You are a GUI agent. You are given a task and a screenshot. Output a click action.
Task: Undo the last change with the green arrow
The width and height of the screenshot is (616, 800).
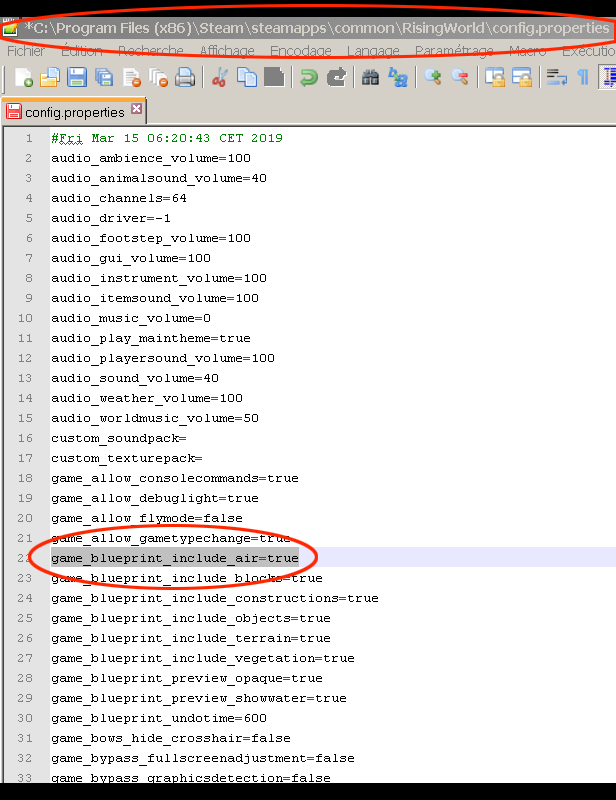coord(309,77)
